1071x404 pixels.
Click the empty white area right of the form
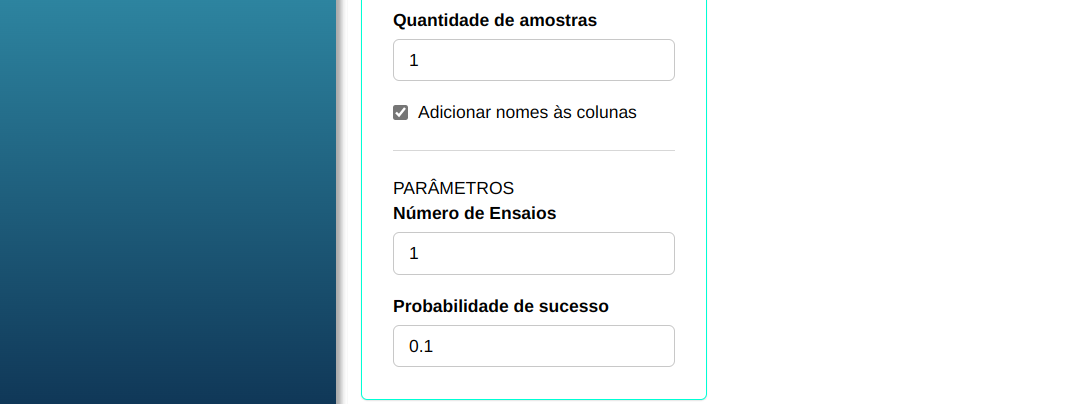tap(888, 202)
